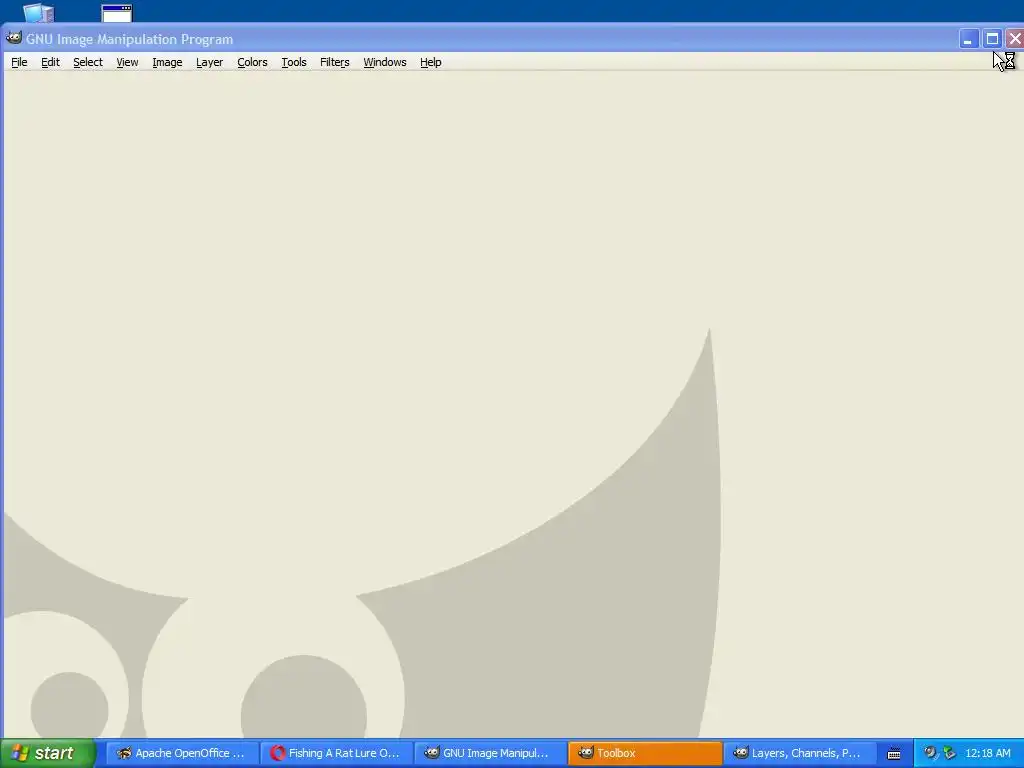Screen dimensions: 1024x768
Task: Click the keyboard icon in the taskbar
Action: [x=894, y=754]
